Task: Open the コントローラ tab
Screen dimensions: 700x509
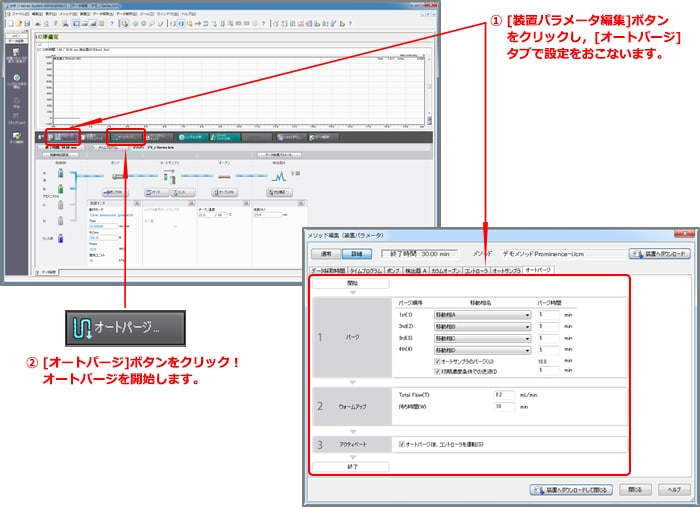Action: (476, 271)
